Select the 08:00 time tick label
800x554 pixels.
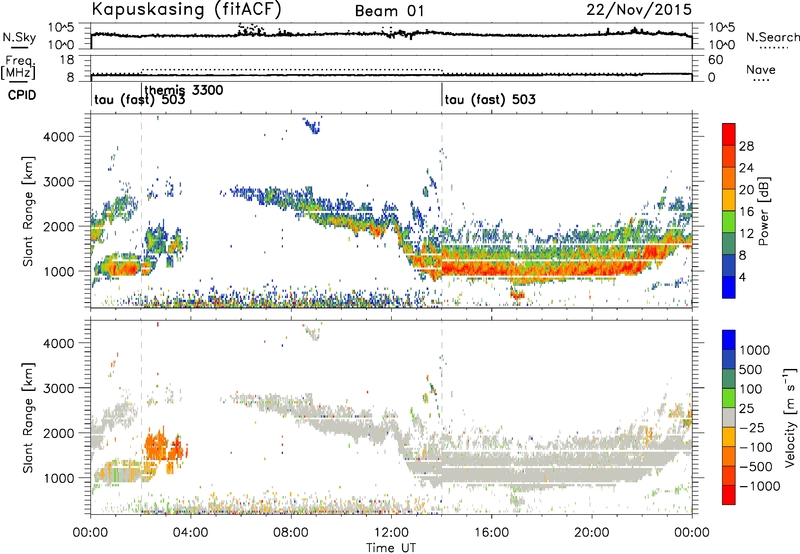click(291, 533)
